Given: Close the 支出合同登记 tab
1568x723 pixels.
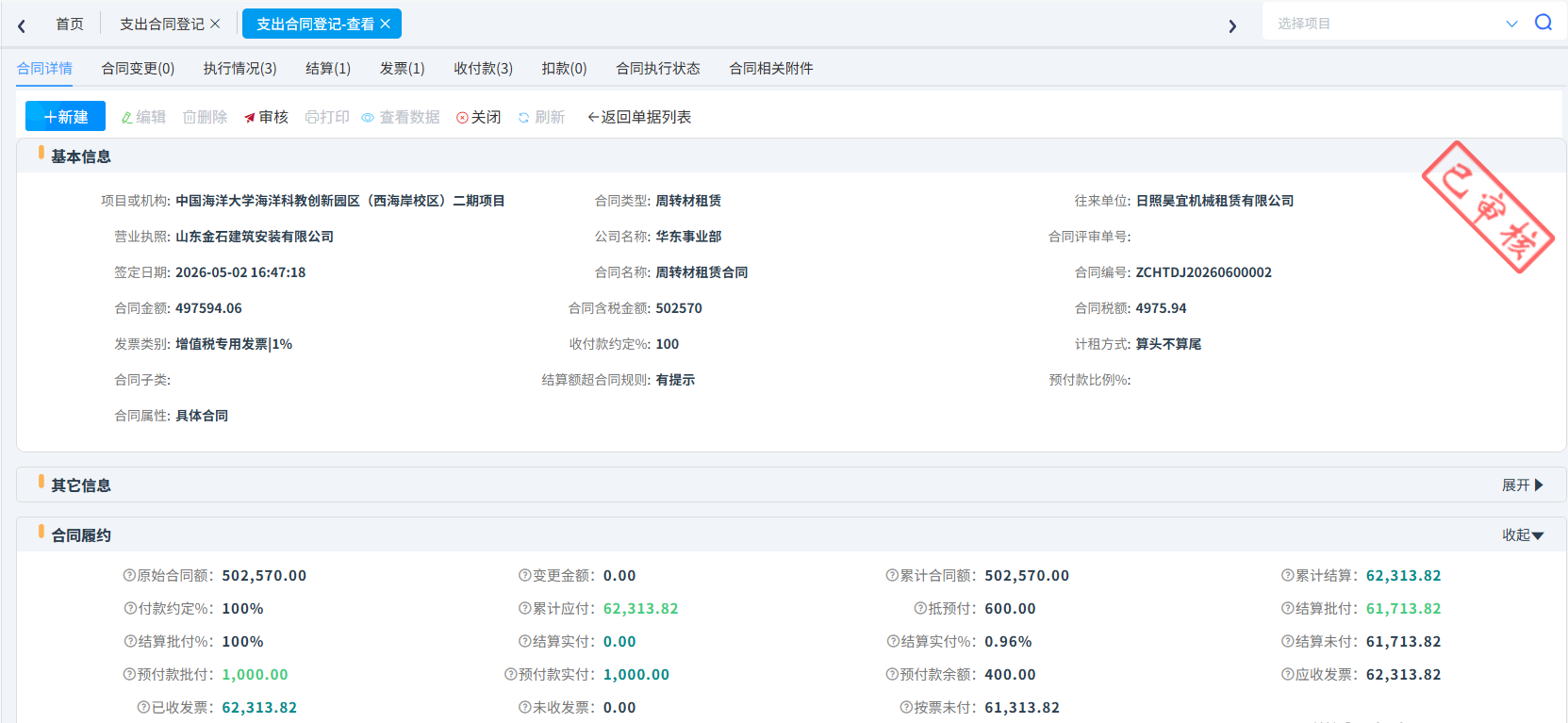Looking at the screenshot, I should (215, 24).
